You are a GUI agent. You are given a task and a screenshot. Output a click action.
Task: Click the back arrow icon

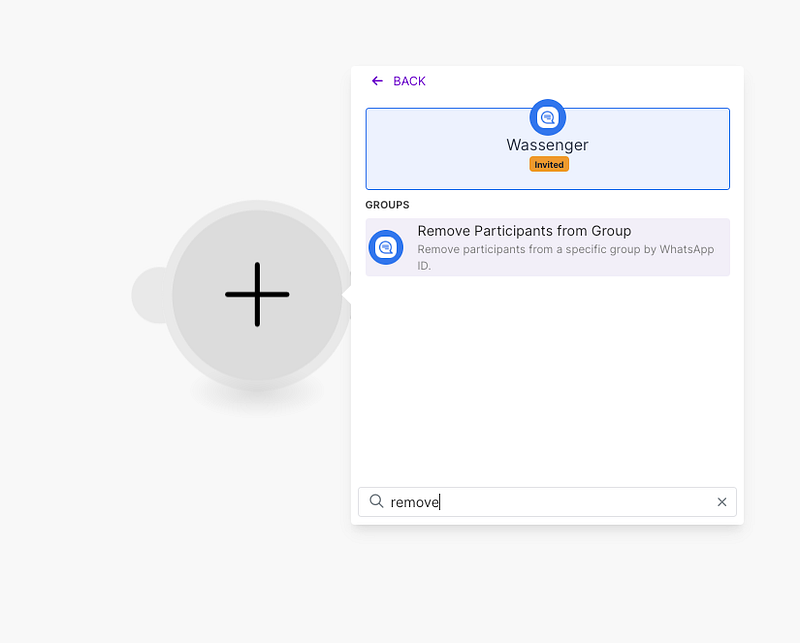point(377,81)
